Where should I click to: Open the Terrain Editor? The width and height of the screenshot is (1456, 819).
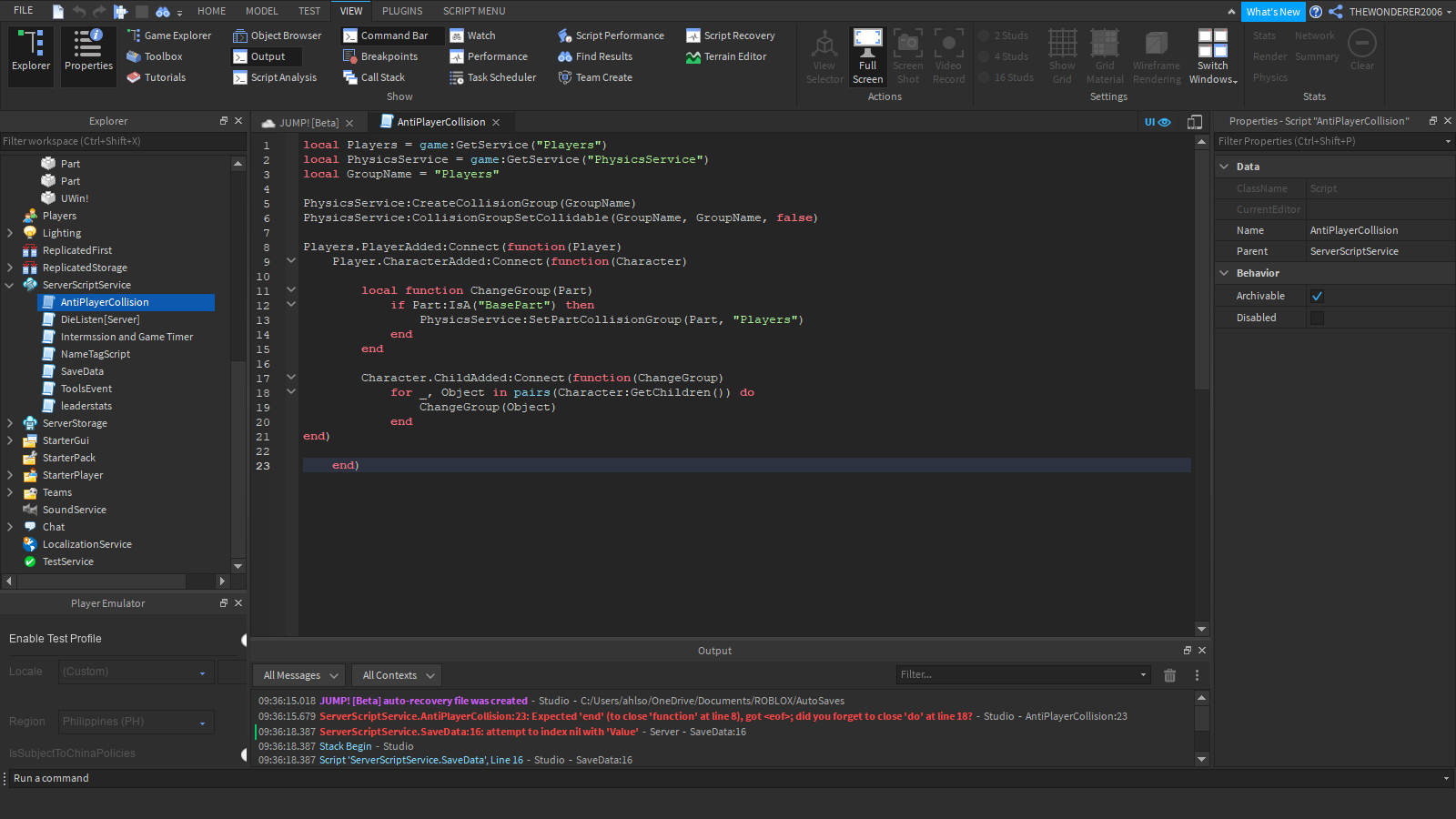pyautogui.click(x=734, y=56)
